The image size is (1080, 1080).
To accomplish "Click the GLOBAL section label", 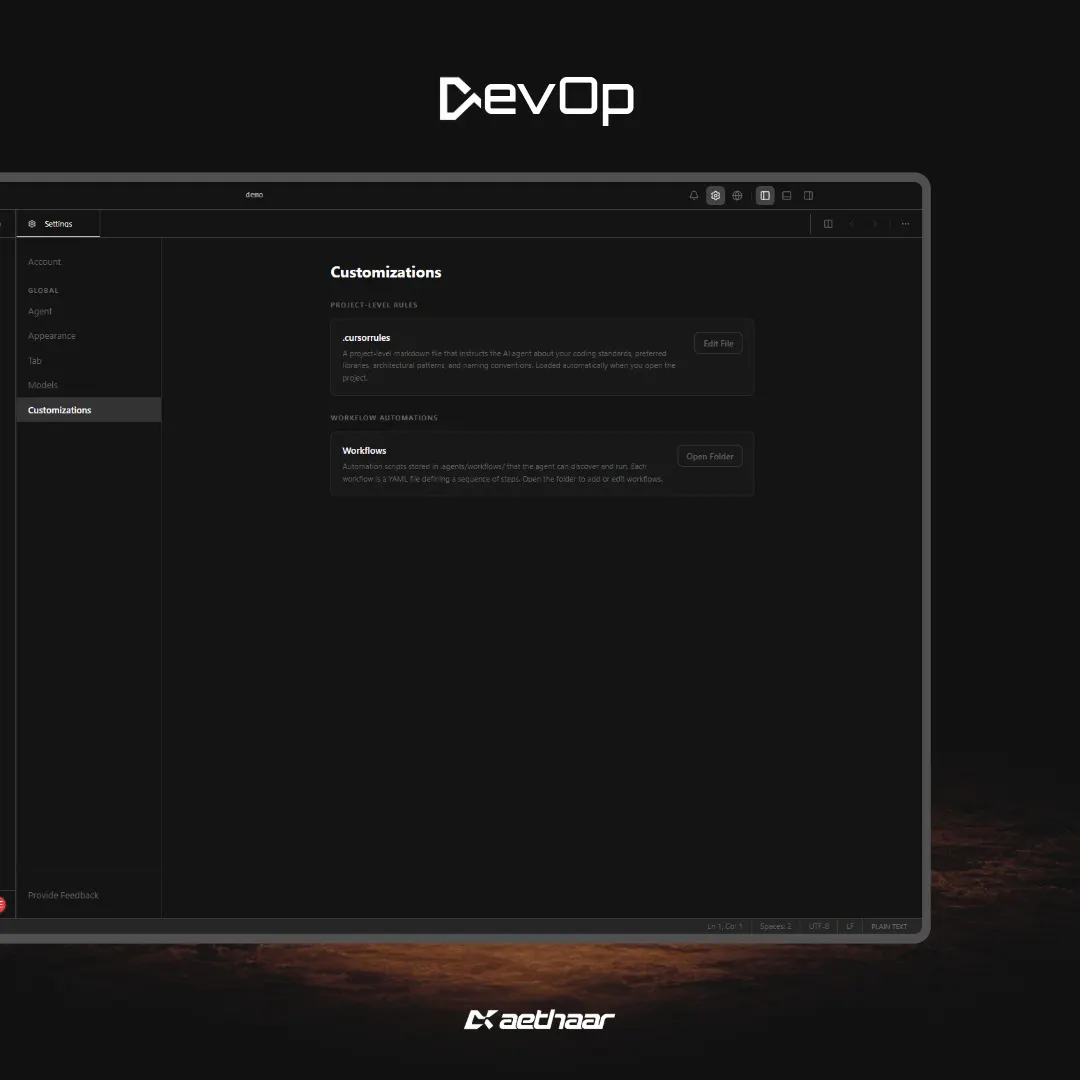I will [x=43, y=291].
